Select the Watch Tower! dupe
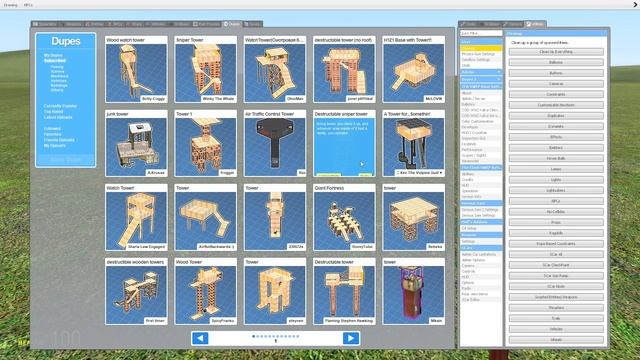640x360 pixels. [136, 217]
